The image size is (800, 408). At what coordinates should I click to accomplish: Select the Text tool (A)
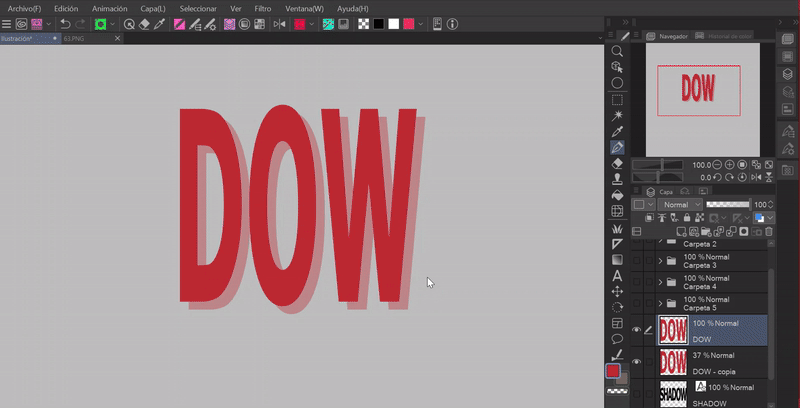(617, 276)
